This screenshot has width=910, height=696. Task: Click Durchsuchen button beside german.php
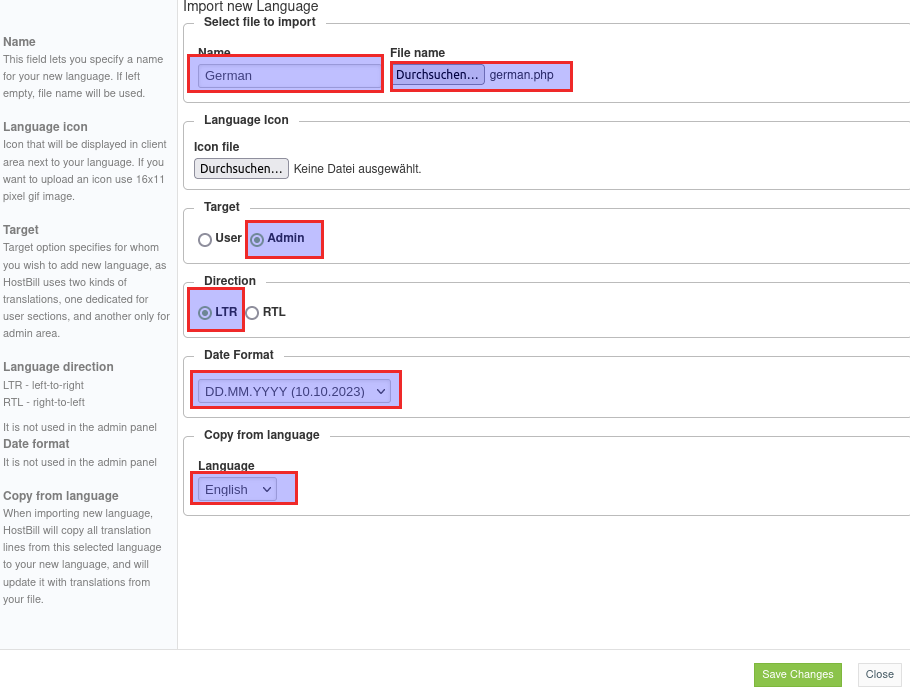(x=439, y=75)
